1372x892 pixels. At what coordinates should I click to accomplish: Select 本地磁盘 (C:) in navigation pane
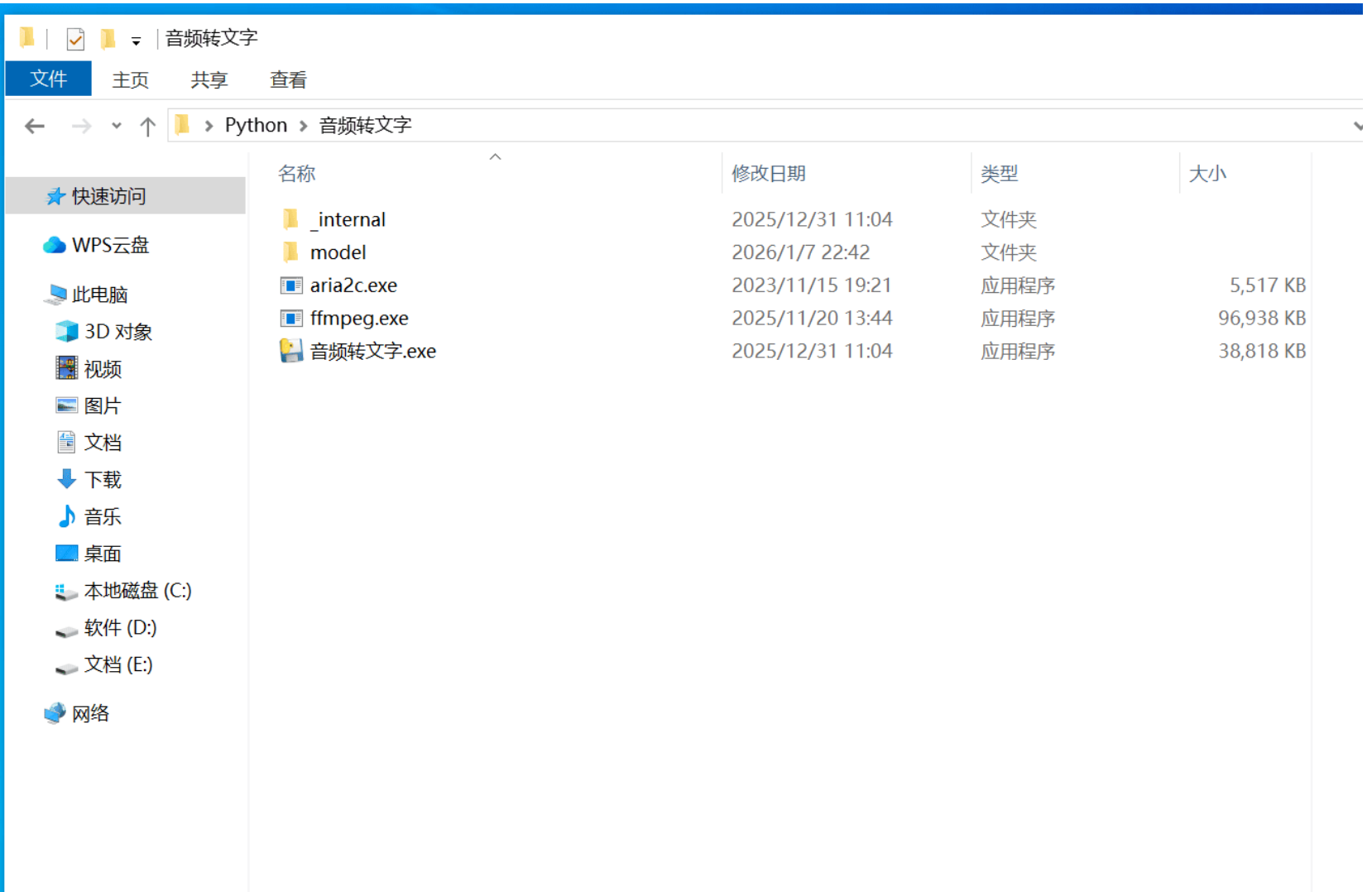point(137,591)
